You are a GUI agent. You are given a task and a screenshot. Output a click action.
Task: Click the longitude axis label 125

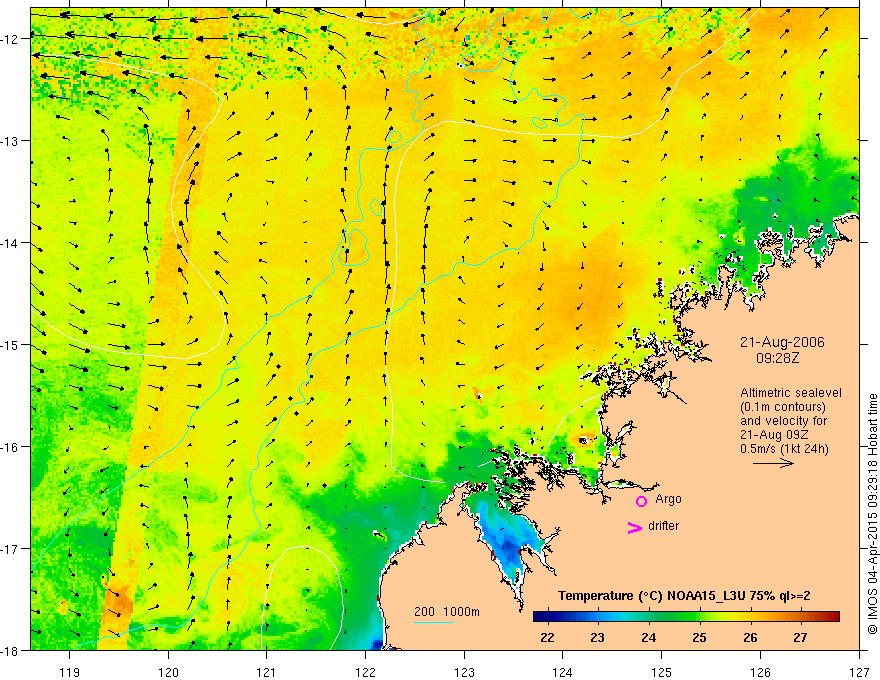(x=662, y=672)
